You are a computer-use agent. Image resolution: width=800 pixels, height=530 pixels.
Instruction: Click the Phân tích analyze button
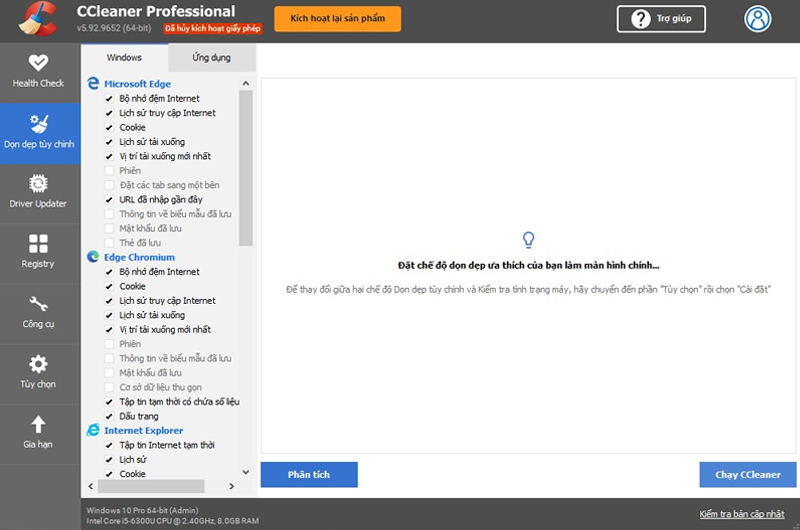[x=309, y=475]
